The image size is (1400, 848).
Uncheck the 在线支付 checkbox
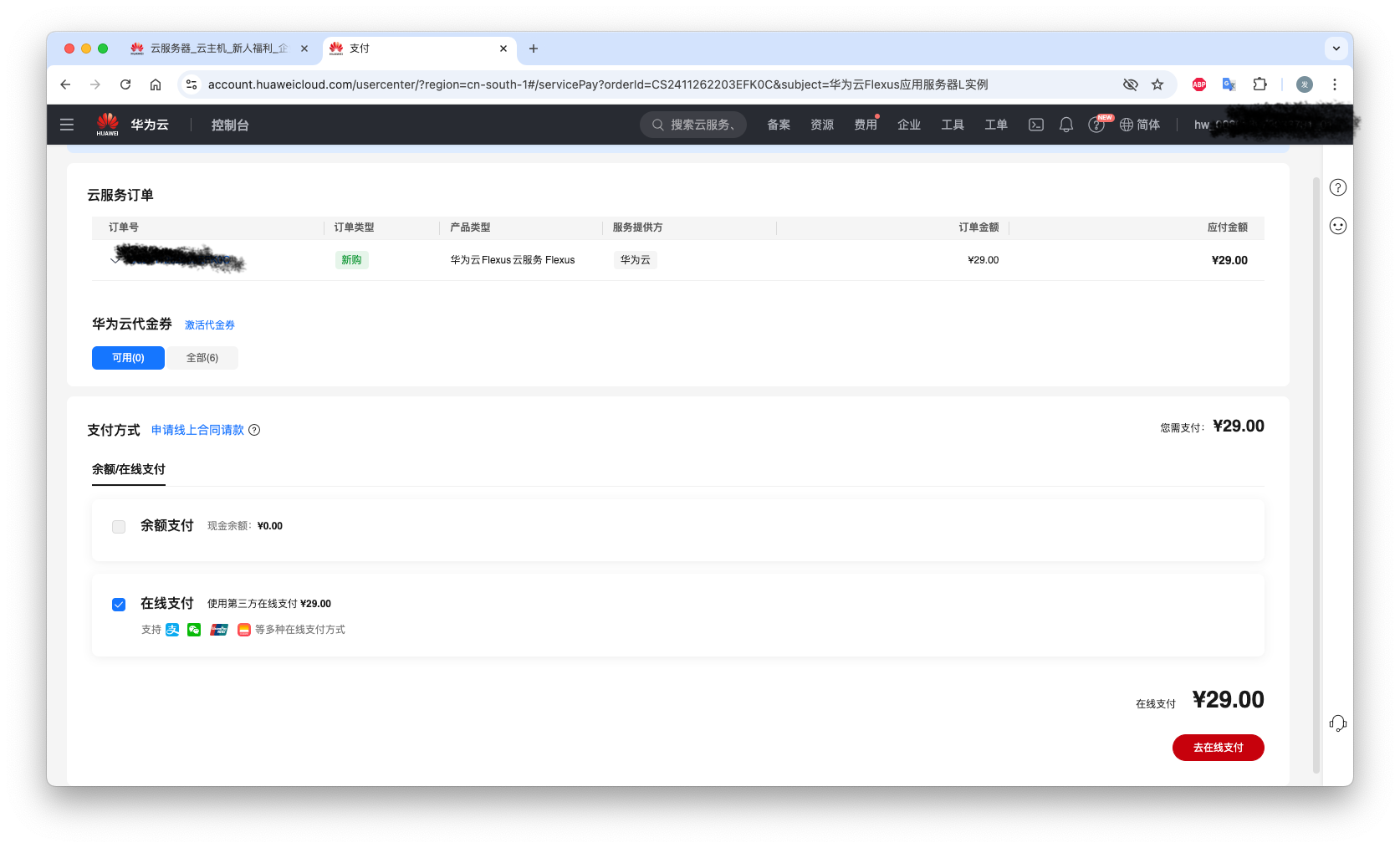pos(119,605)
